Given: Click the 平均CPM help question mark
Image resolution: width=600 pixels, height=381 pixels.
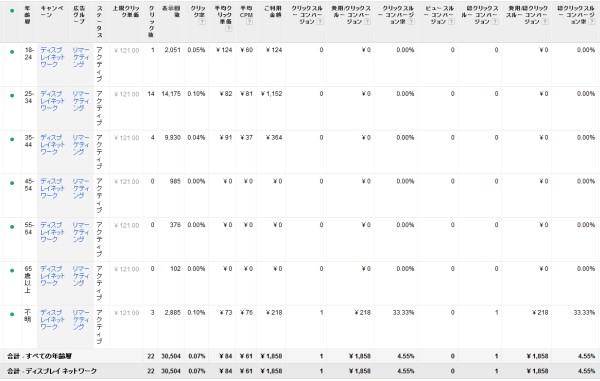Looking at the screenshot, I should tap(249, 22).
